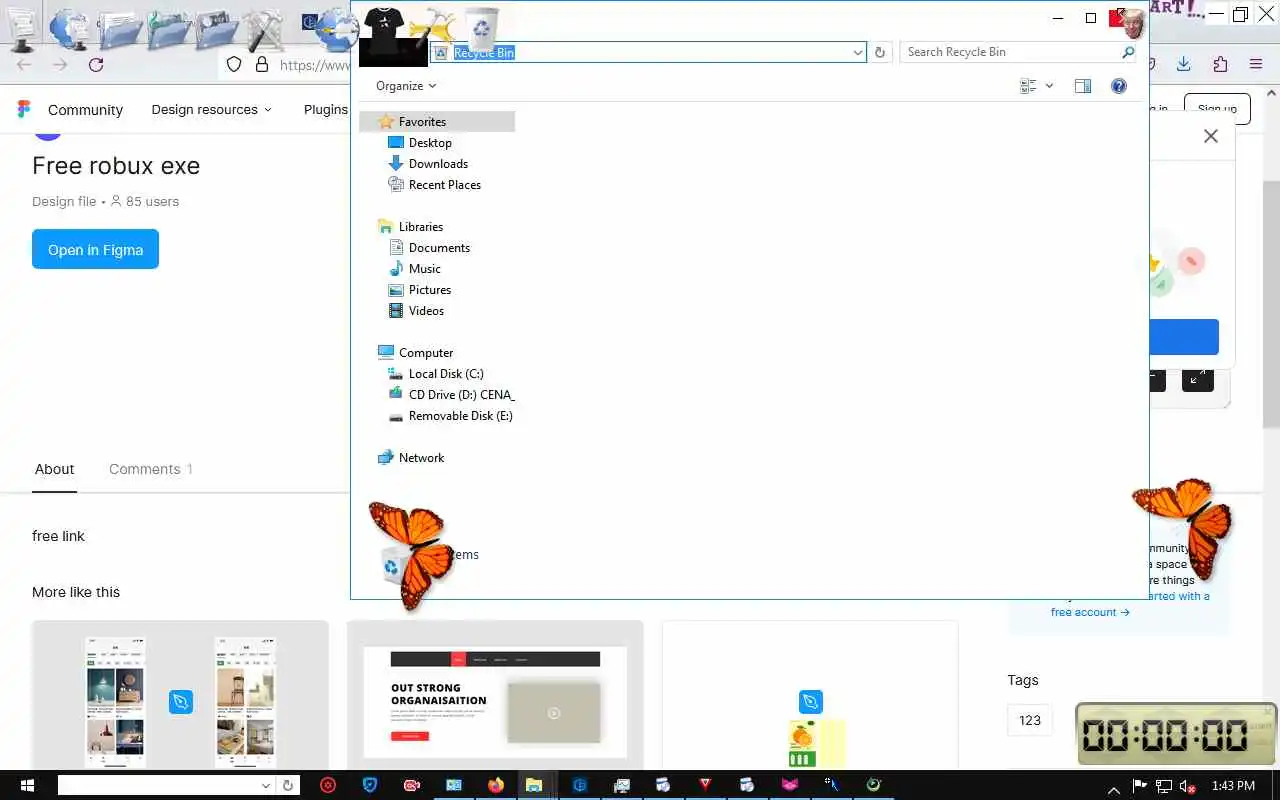Viewport: 1280px width, 800px height.
Task: Click the free account link
Action: click(x=1090, y=612)
